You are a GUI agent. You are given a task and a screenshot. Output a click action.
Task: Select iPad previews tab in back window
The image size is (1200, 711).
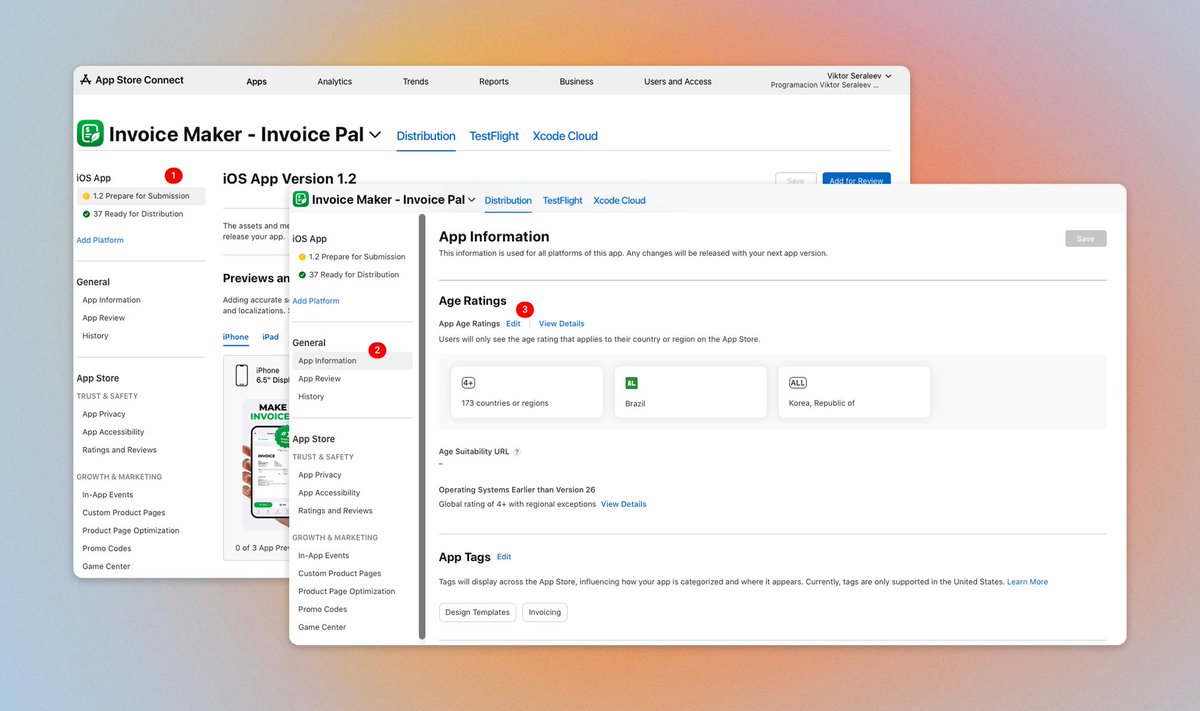[271, 337]
